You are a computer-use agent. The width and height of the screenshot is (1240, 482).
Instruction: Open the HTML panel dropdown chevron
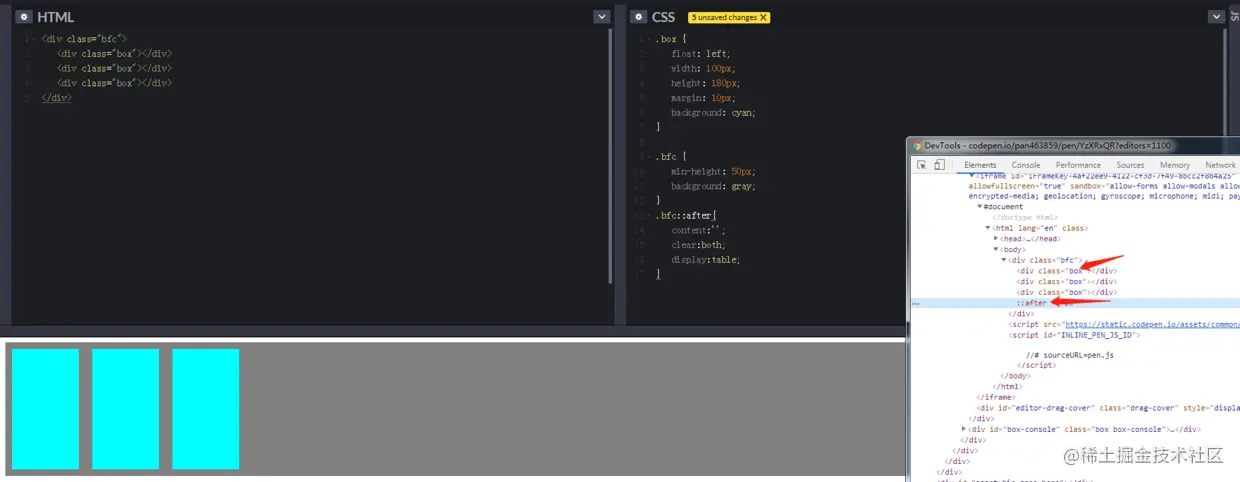pos(601,17)
